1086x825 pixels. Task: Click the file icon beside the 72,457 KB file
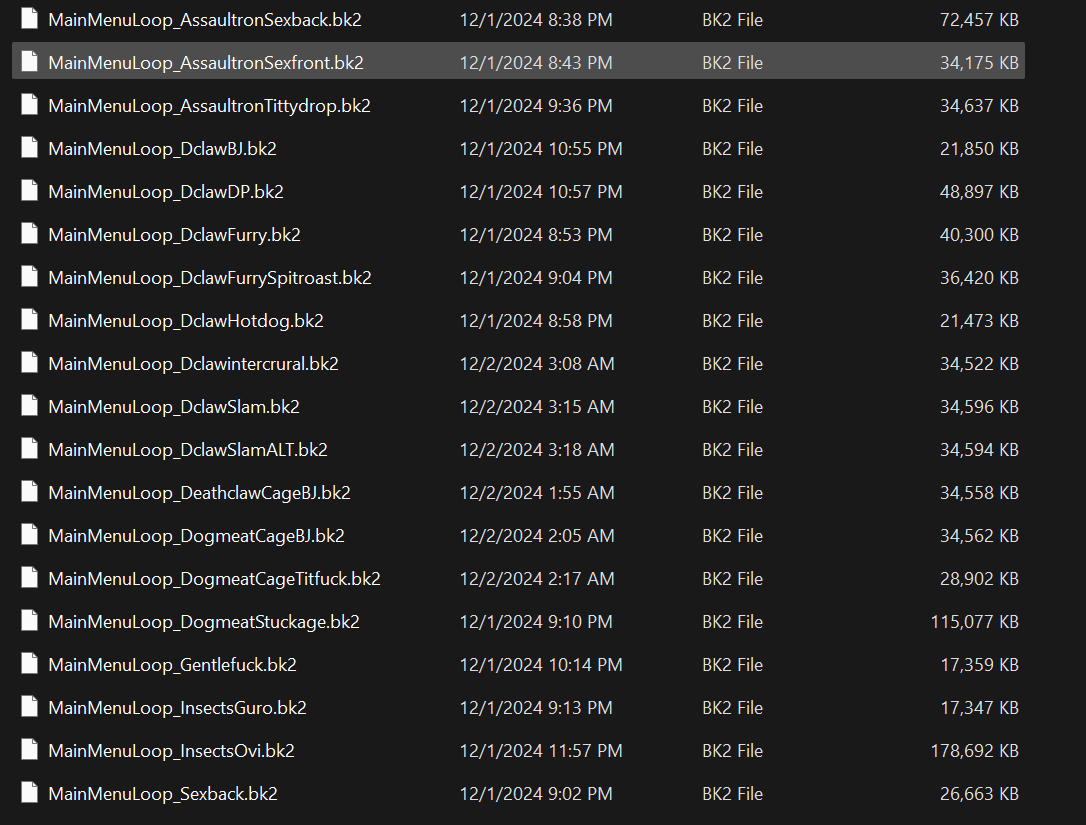pos(29,19)
